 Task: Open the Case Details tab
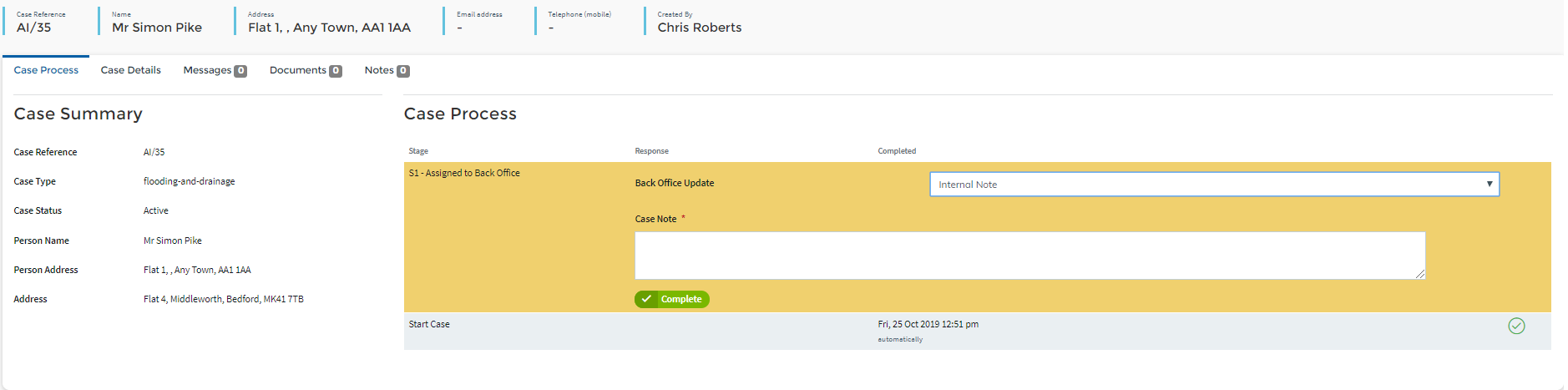coord(130,70)
